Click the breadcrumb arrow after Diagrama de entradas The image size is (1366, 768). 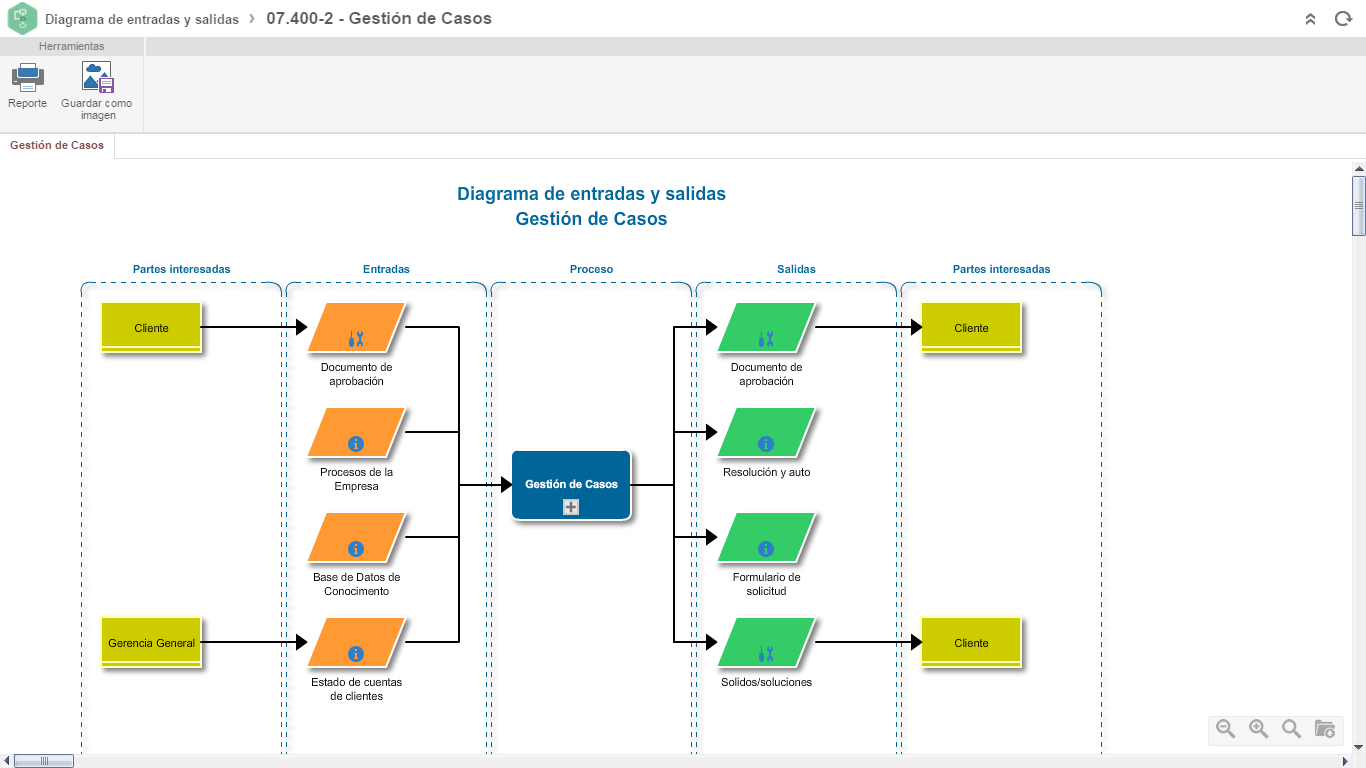point(253,18)
